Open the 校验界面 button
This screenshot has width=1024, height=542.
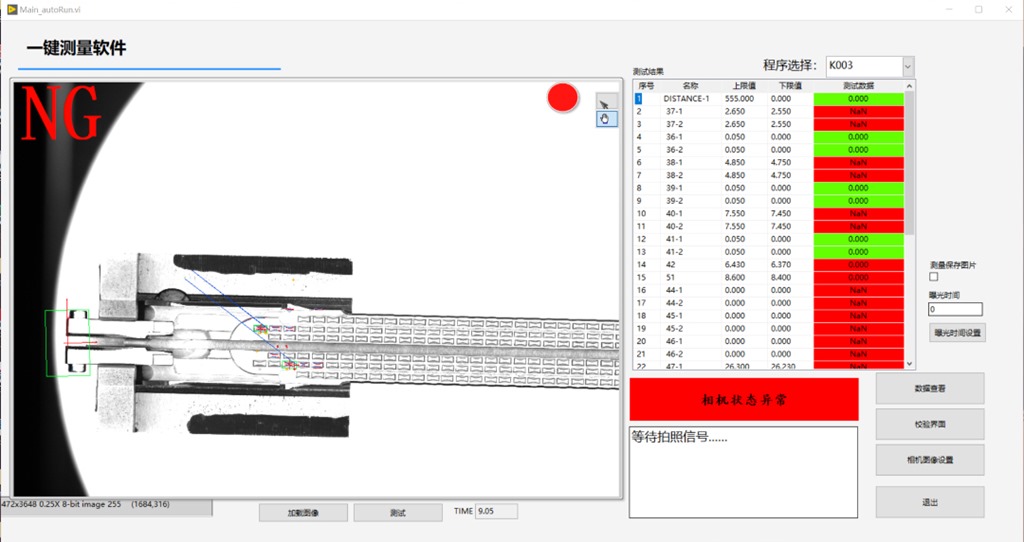pyautogui.click(x=929, y=424)
